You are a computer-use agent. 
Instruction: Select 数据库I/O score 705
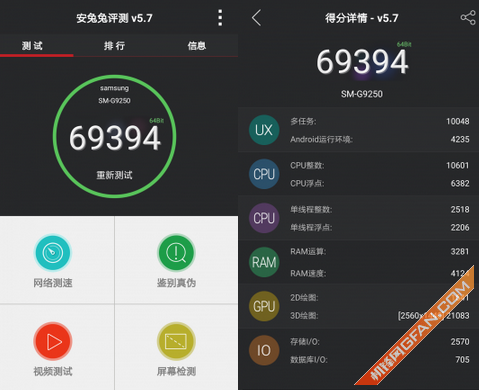pyautogui.click(x=462, y=360)
